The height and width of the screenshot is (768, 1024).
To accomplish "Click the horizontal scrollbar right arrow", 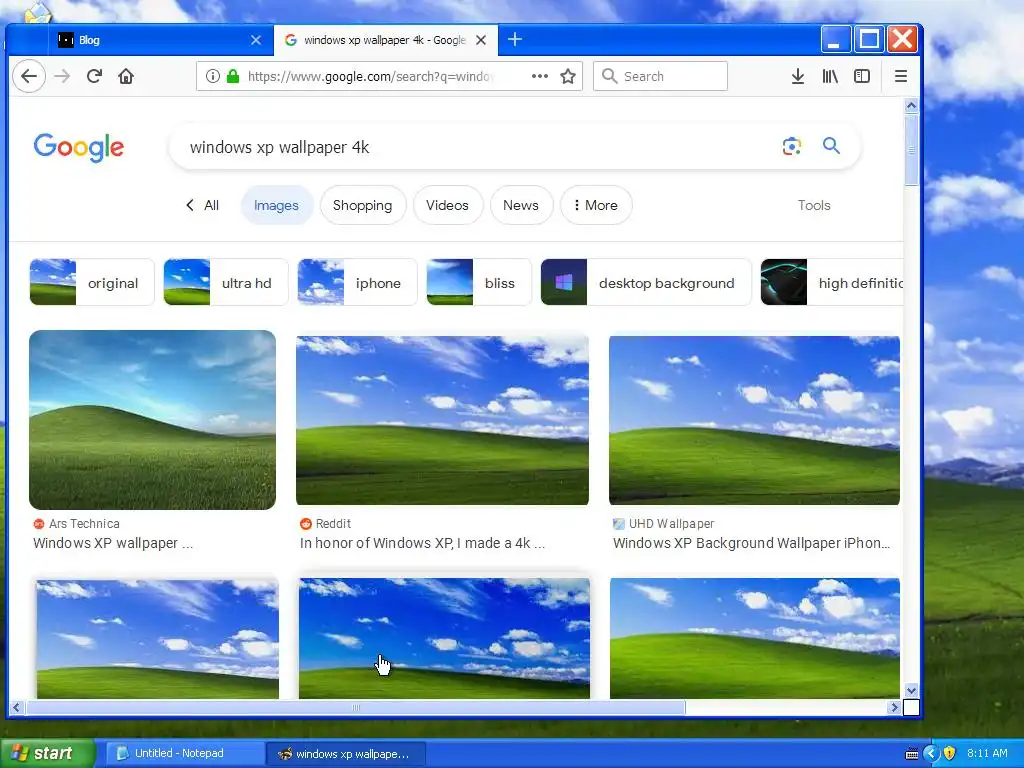I will tap(894, 707).
